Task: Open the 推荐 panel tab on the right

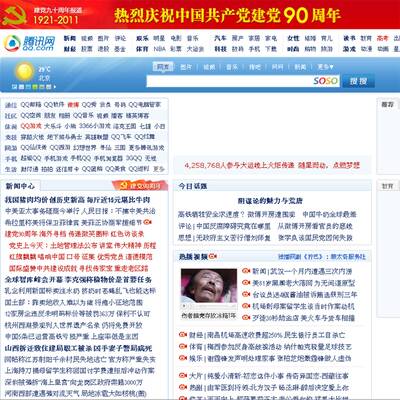Action: point(387,105)
